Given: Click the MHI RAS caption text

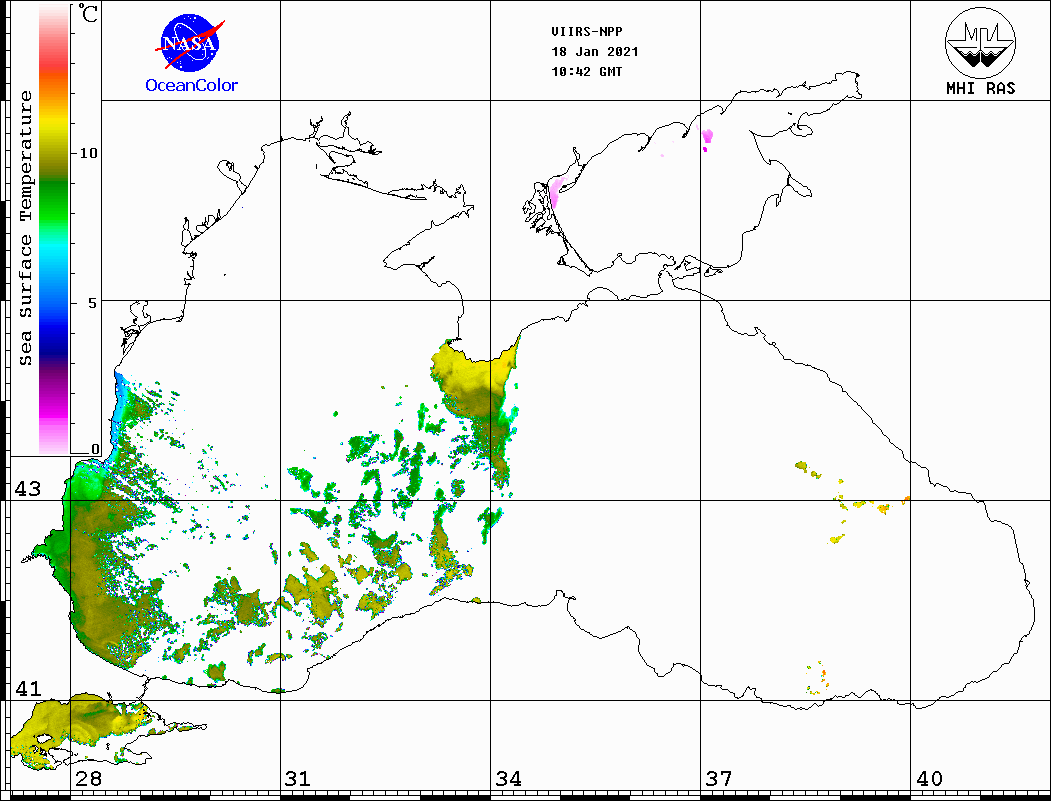Looking at the screenshot, I should click(x=981, y=88).
